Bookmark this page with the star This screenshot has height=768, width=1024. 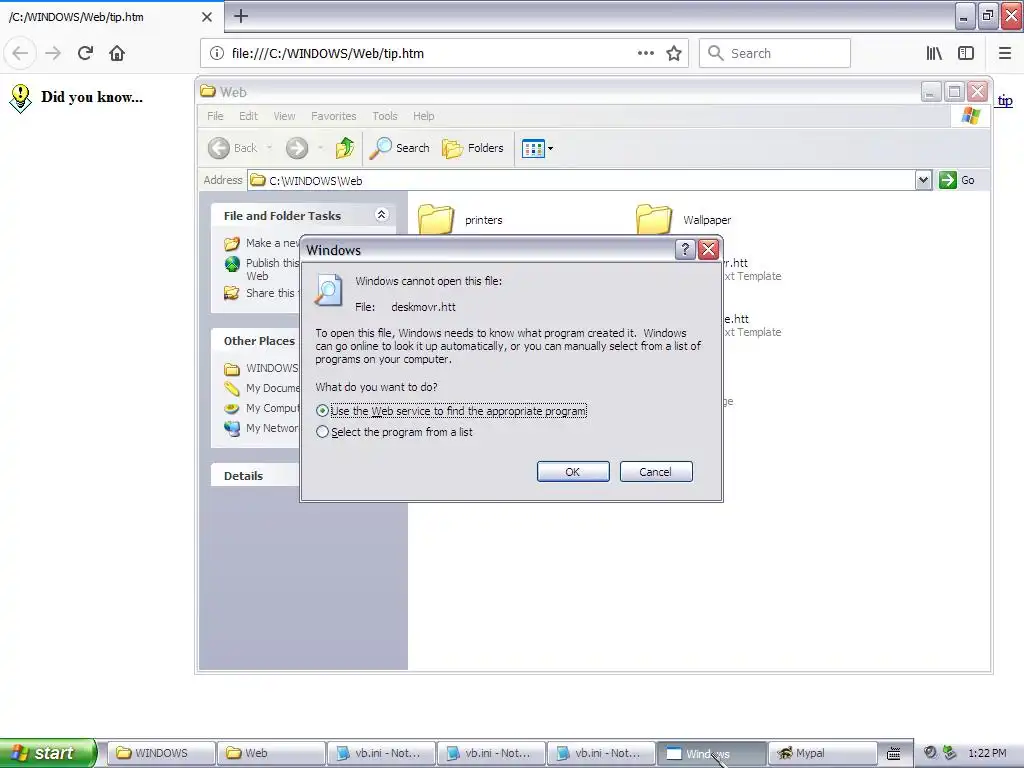click(x=673, y=53)
